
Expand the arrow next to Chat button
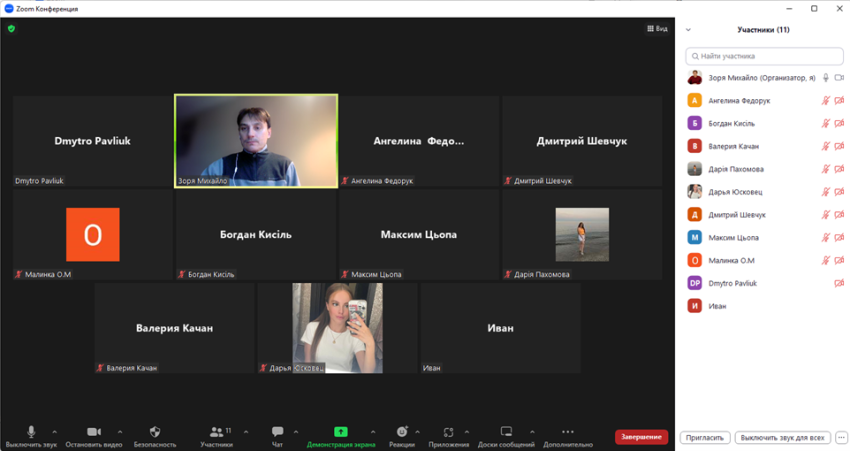[x=296, y=432]
